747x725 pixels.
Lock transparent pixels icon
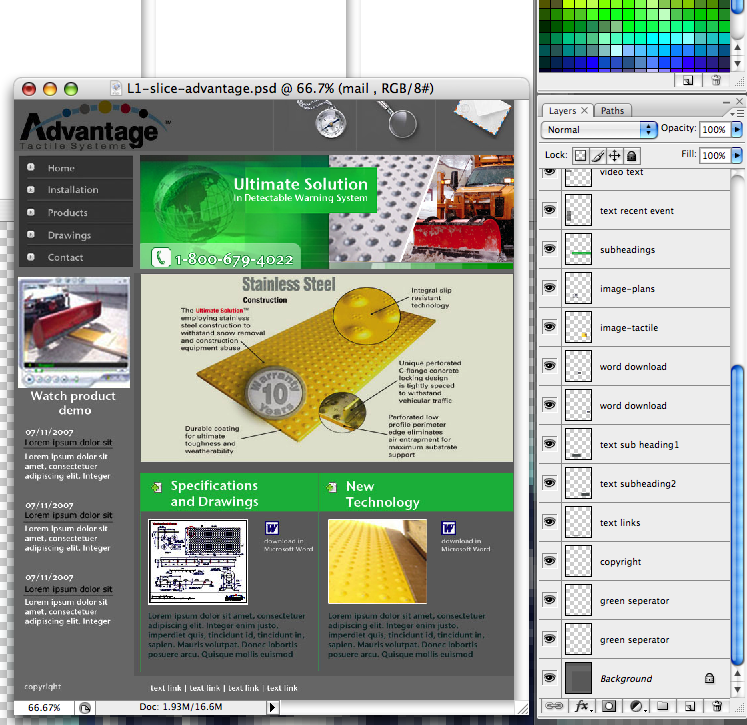580,156
